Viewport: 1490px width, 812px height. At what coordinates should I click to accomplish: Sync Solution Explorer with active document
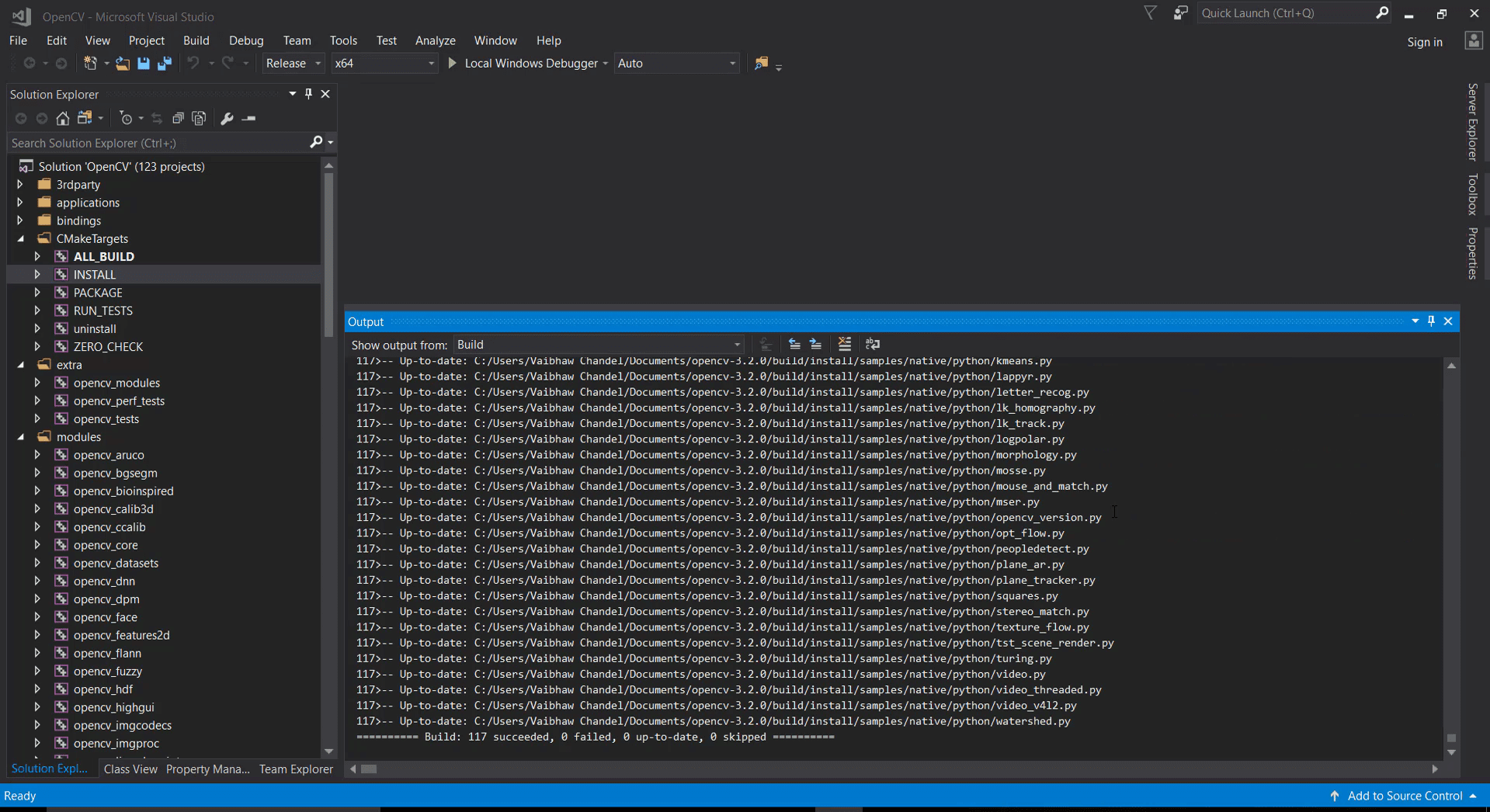coord(157,118)
